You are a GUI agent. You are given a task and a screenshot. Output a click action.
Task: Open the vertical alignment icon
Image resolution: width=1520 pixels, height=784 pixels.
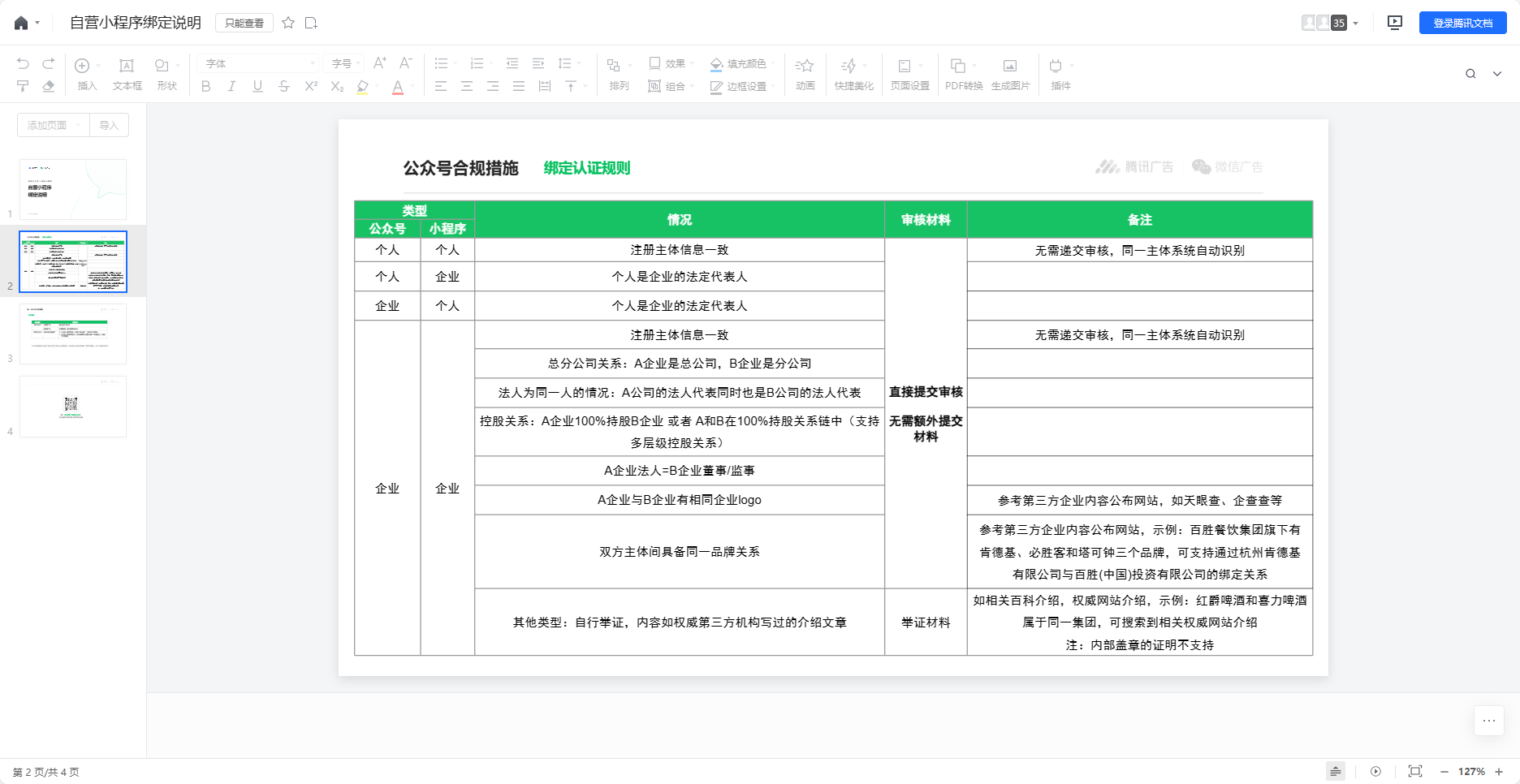click(x=571, y=86)
